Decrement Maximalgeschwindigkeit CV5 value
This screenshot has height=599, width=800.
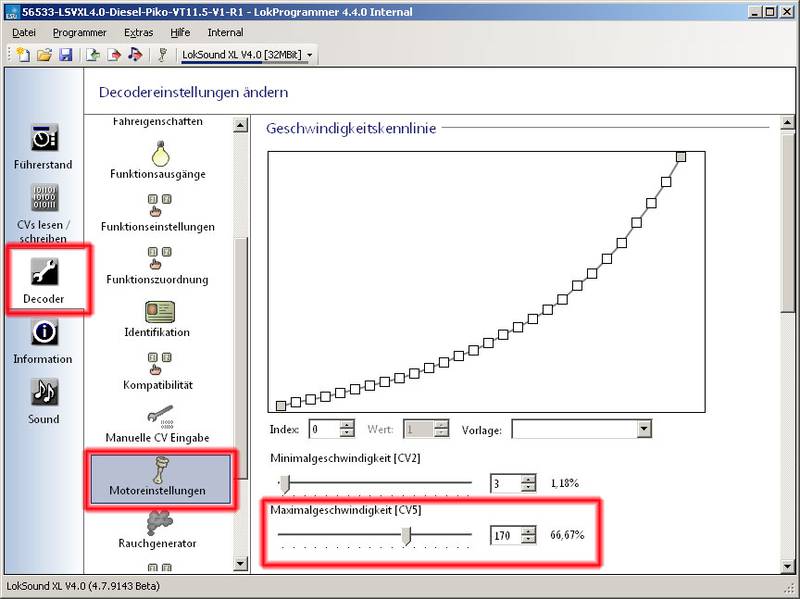click(529, 540)
